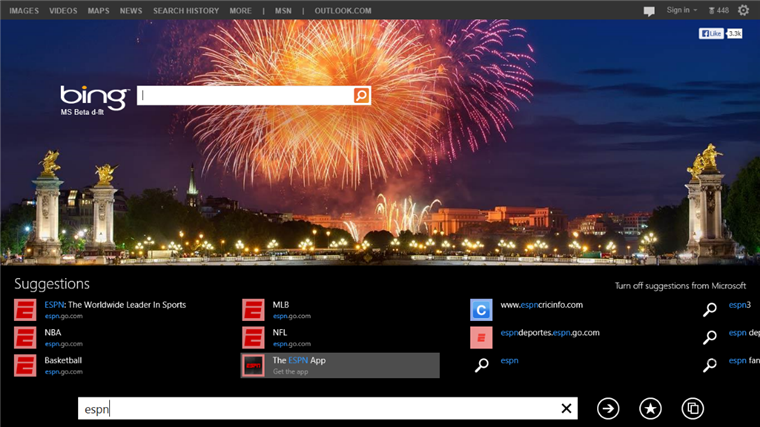Select the NFL suggestion text
The height and width of the screenshot is (427, 760).
(280, 332)
